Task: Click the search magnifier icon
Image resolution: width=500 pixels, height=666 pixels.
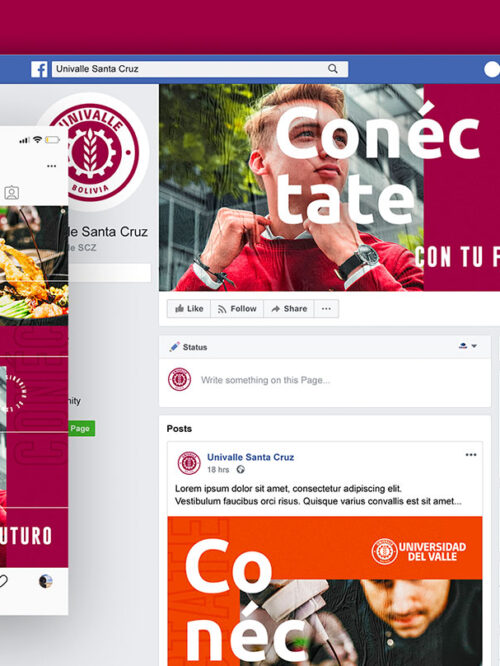Action: coord(333,69)
